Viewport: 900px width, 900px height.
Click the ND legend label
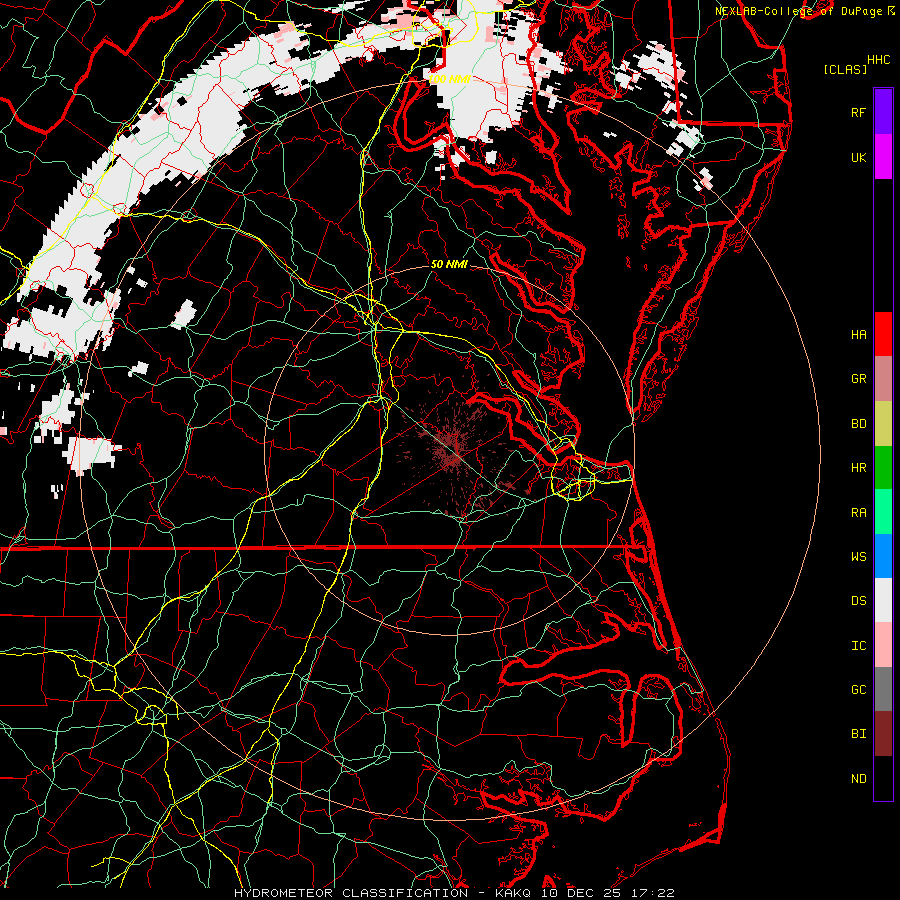[859, 779]
